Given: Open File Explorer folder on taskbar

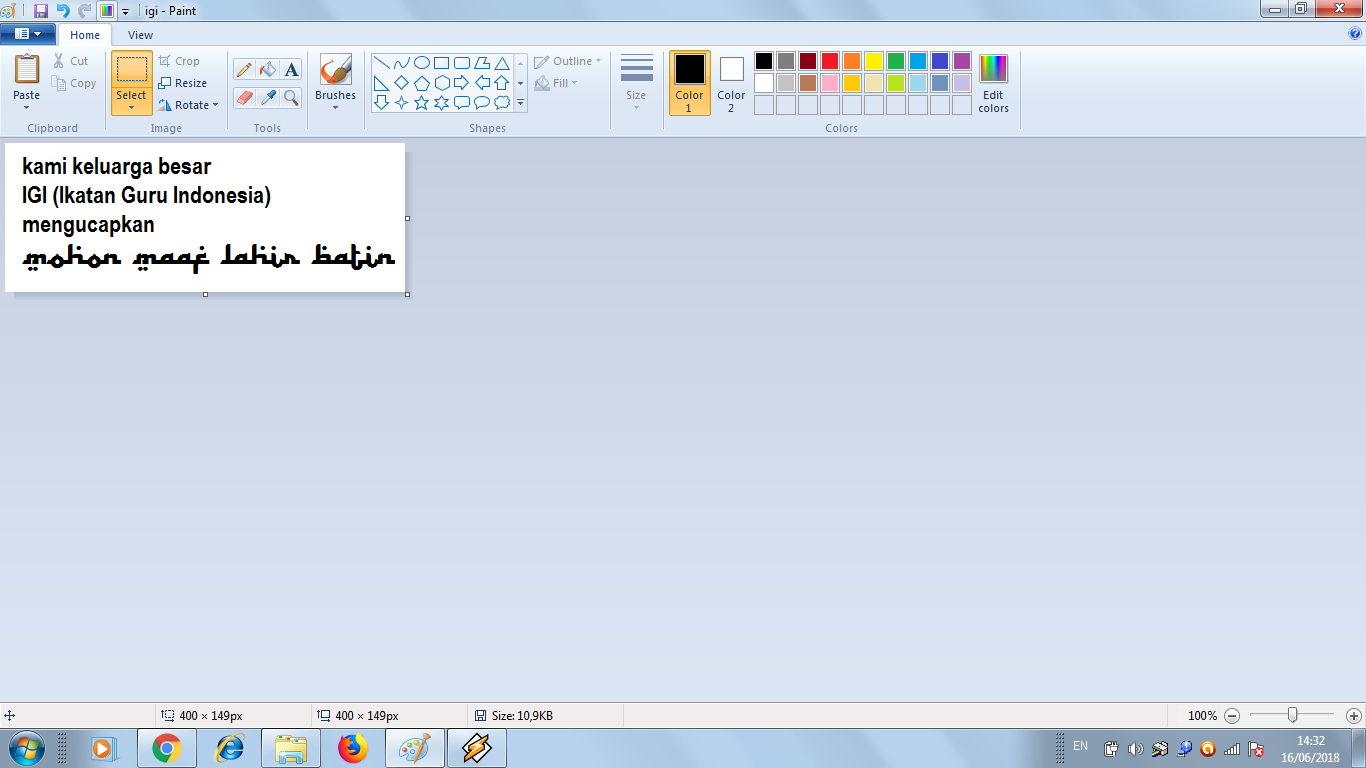Looking at the screenshot, I should pos(291,748).
